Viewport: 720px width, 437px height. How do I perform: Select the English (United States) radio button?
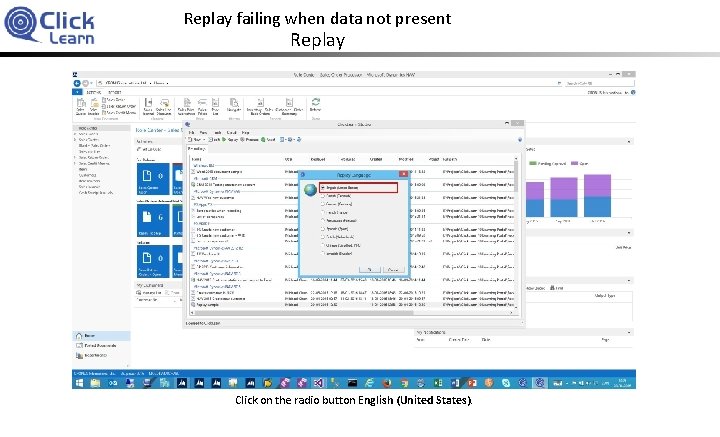click(x=323, y=188)
